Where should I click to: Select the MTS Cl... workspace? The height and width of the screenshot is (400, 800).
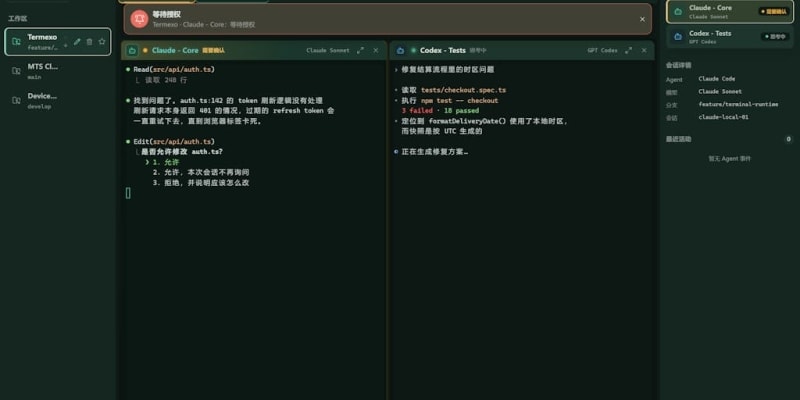[x=58, y=71]
